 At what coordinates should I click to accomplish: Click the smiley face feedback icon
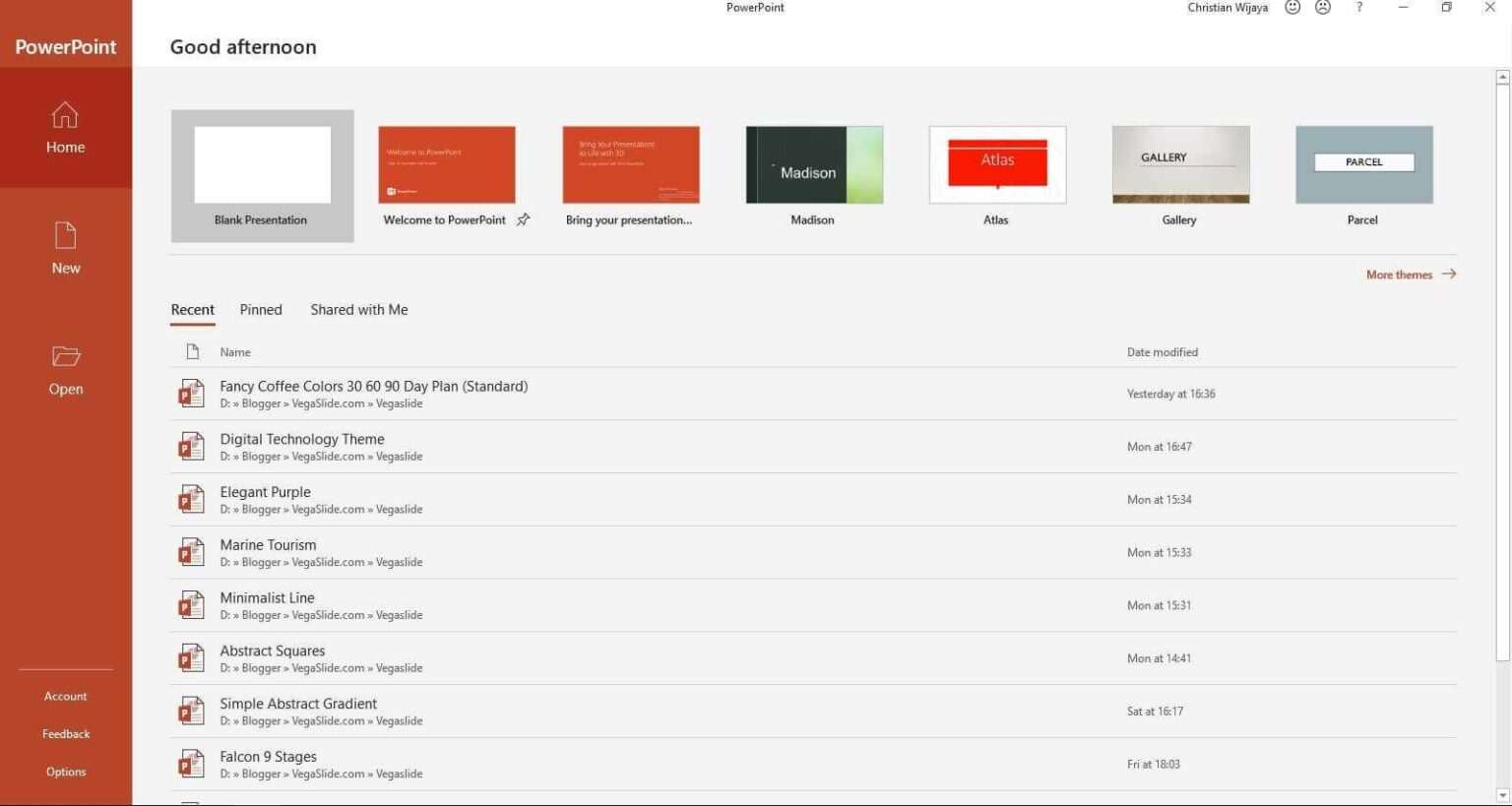(x=1292, y=8)
